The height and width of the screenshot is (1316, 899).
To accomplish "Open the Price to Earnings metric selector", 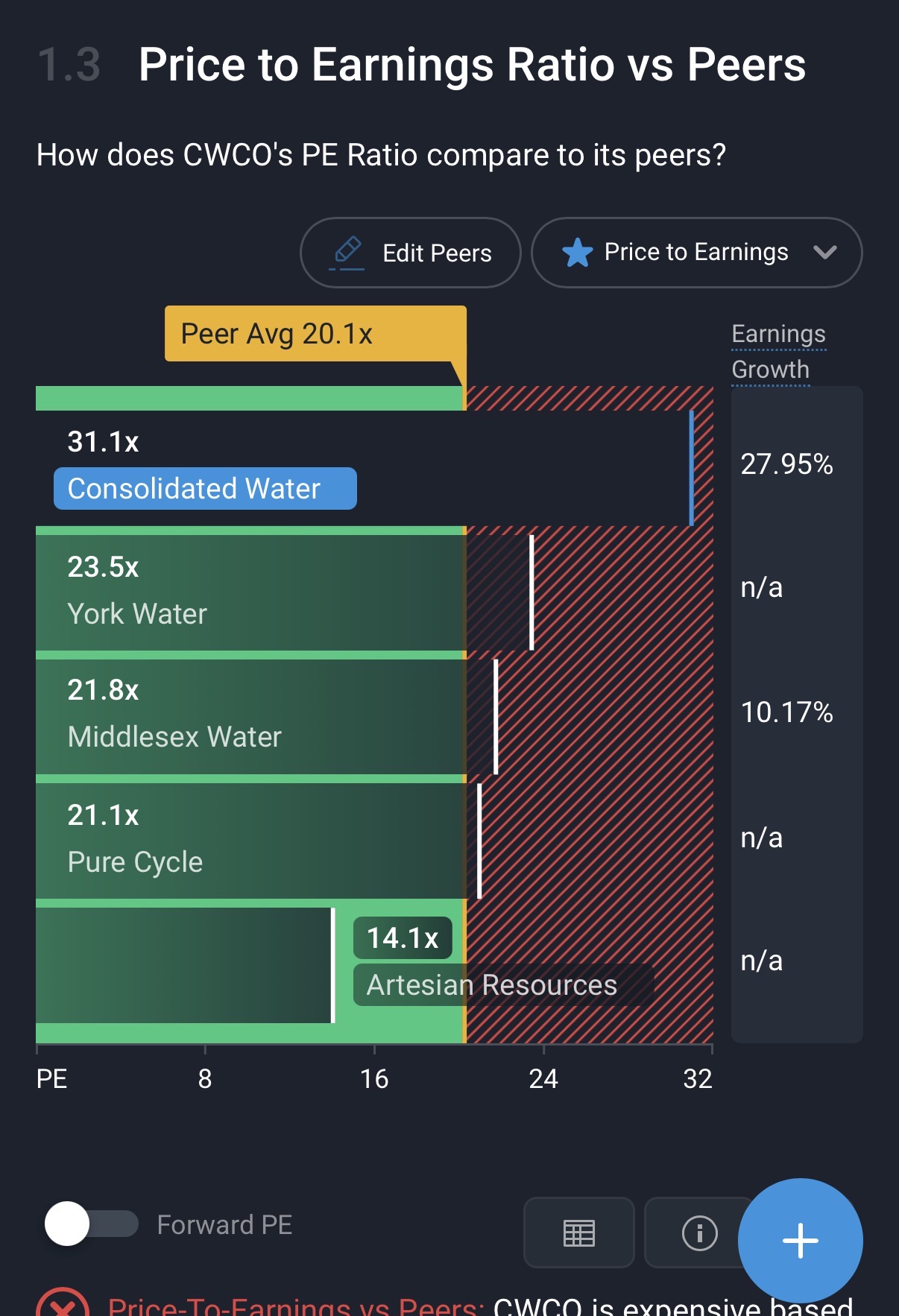I will (x=695, y=253).
